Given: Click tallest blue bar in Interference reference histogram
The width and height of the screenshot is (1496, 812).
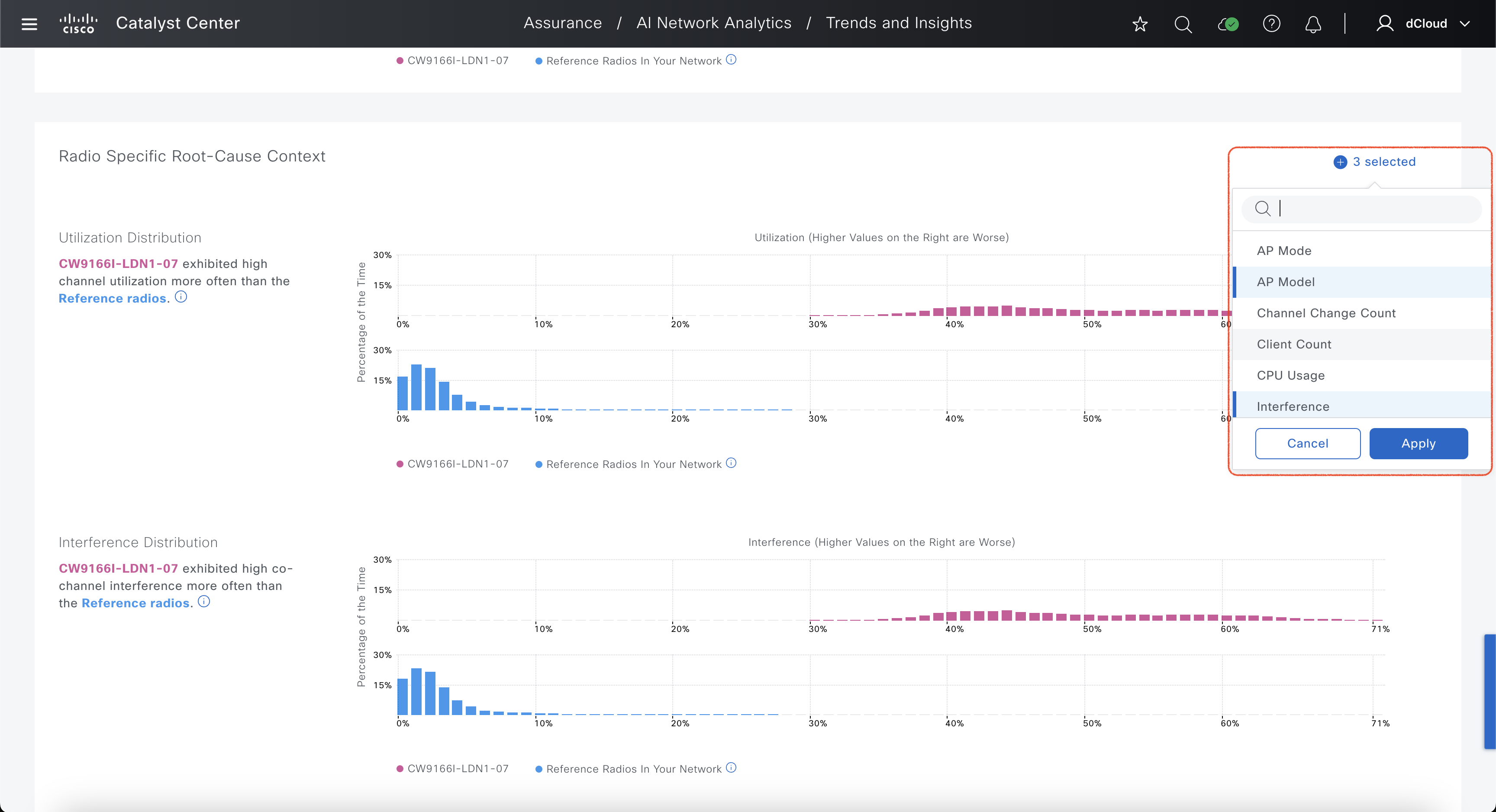Looking at the screenshot, I should [x=416, y=692].
